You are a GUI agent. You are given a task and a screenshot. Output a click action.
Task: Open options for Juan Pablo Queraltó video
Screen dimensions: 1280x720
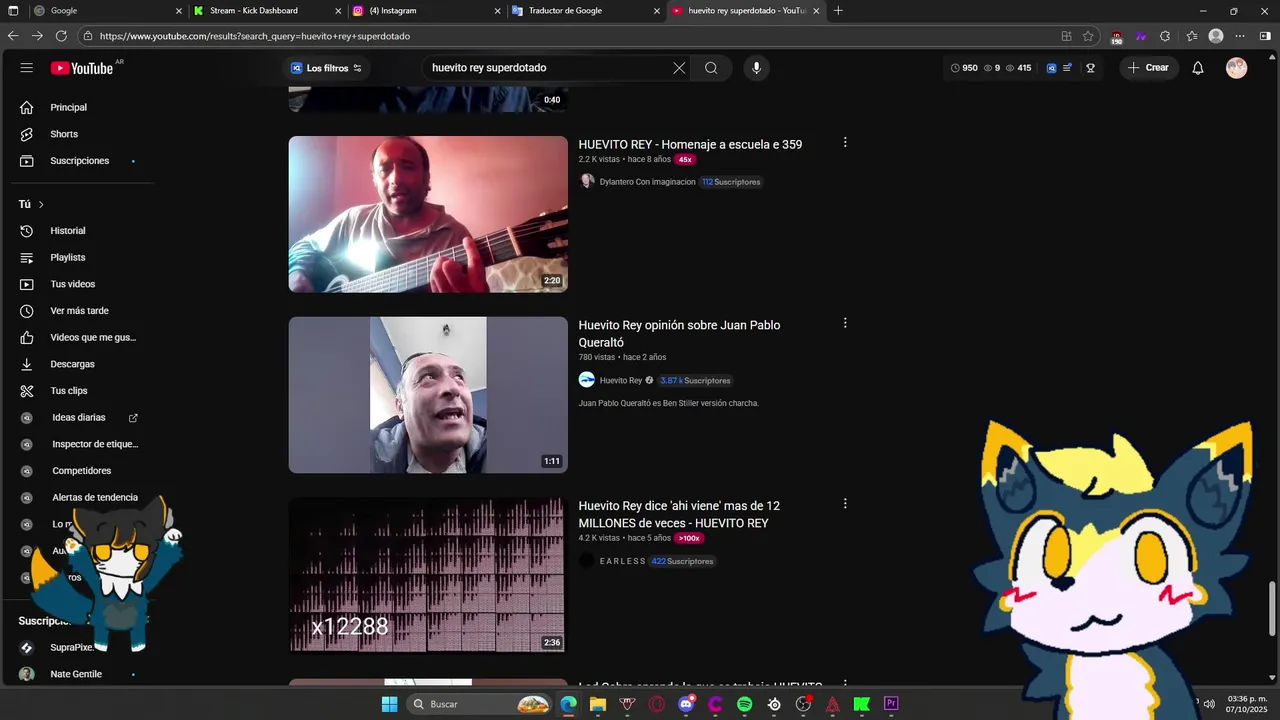click(845, 323)
